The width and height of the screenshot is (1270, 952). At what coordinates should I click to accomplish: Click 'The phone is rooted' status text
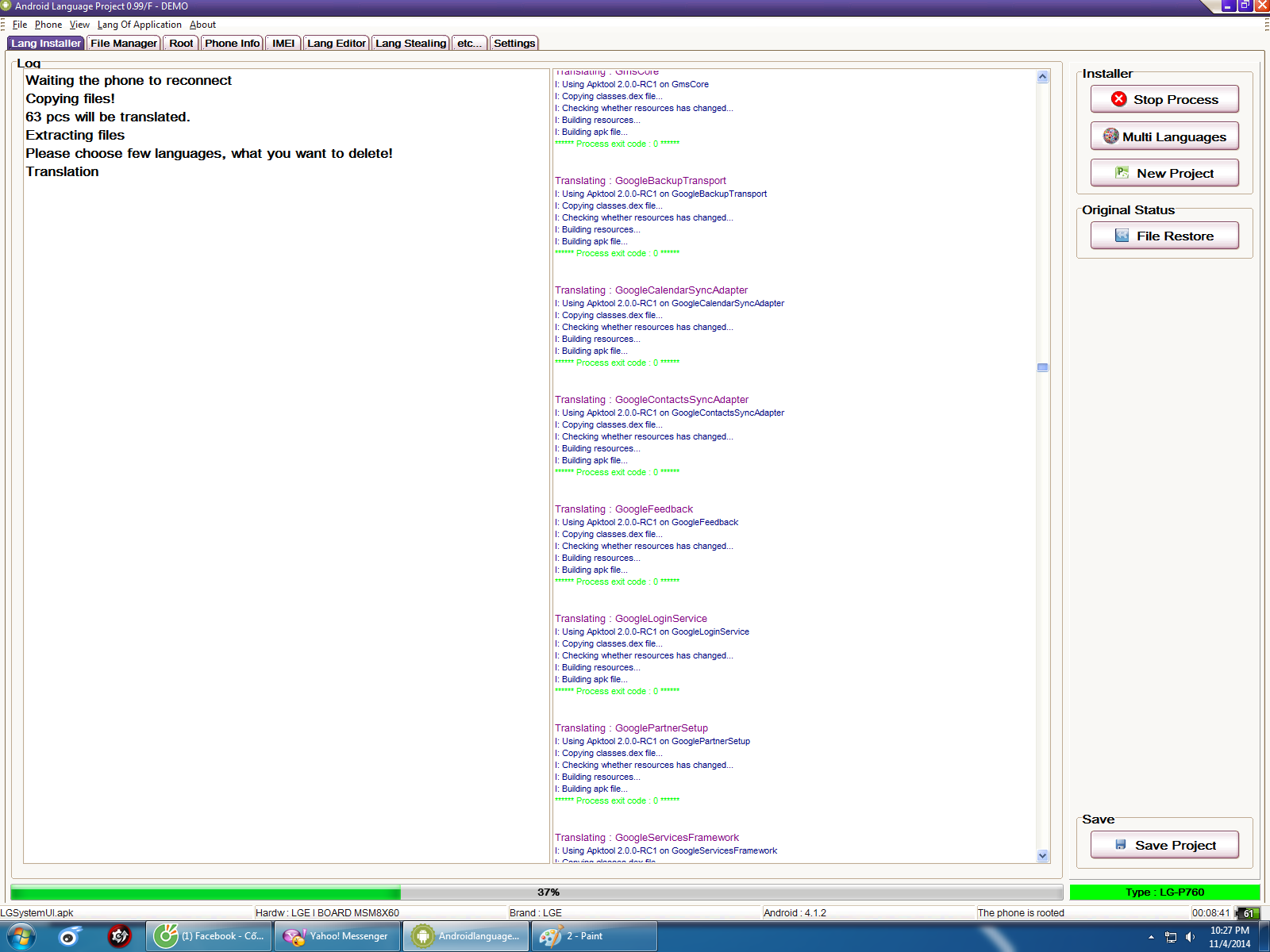point(1021,913)
